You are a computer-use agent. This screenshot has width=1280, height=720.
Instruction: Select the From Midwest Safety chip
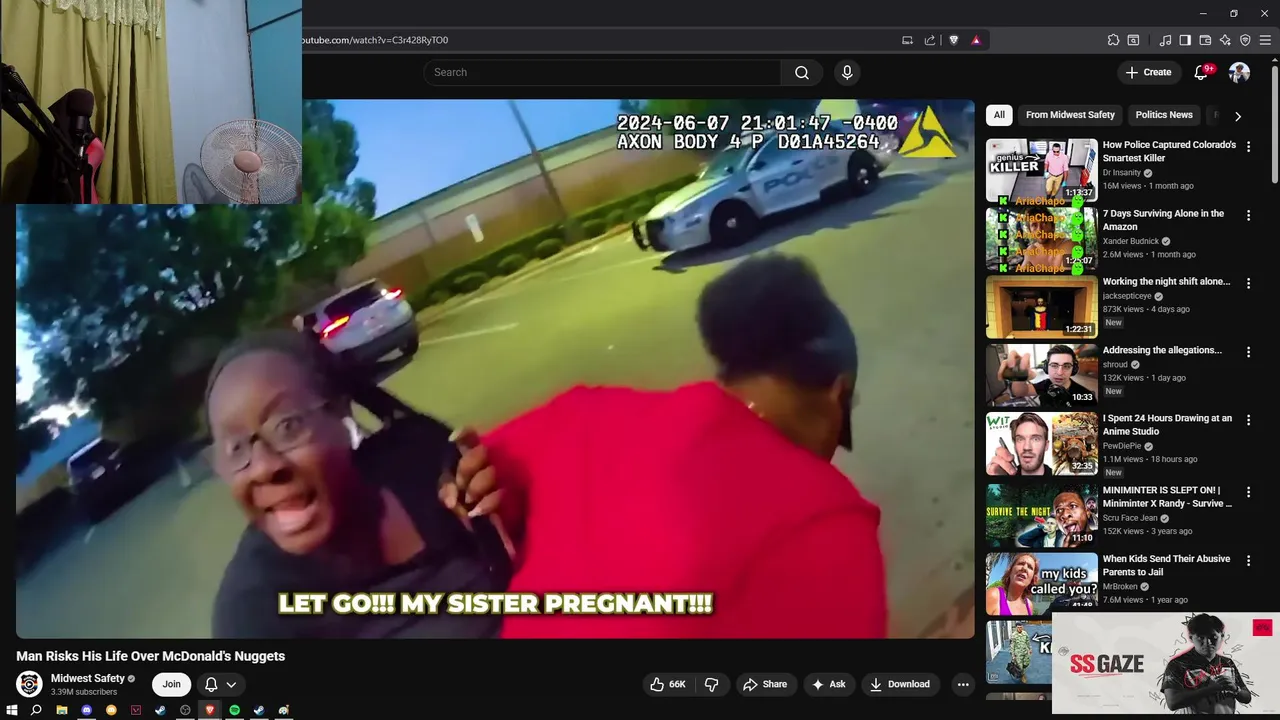pyautogui.click(x=1070, y=115)
